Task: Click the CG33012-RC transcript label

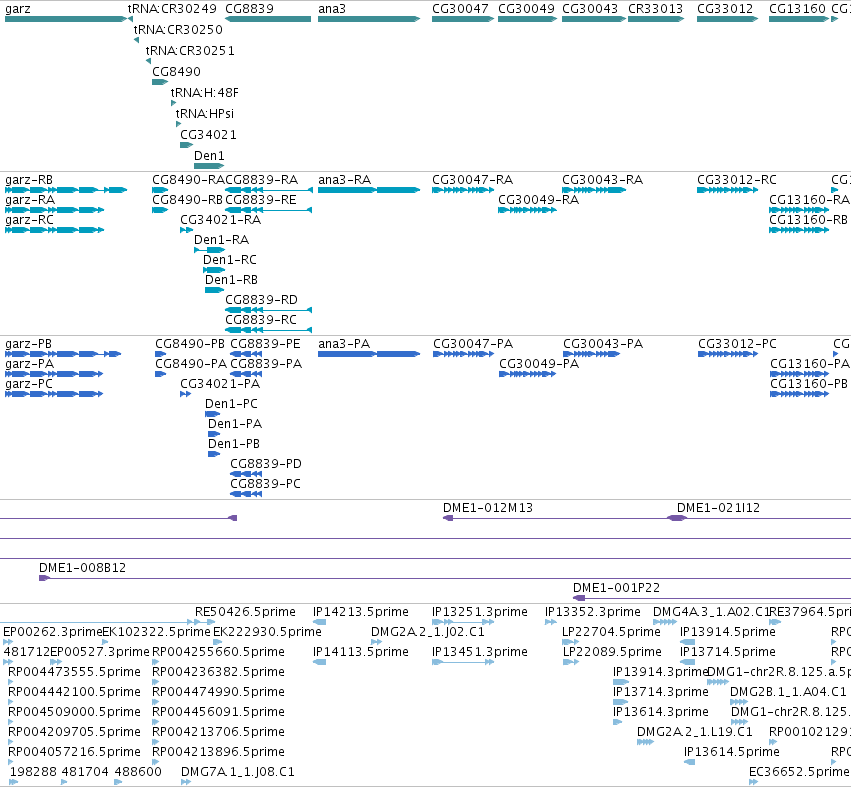Action: pos(736,180)
